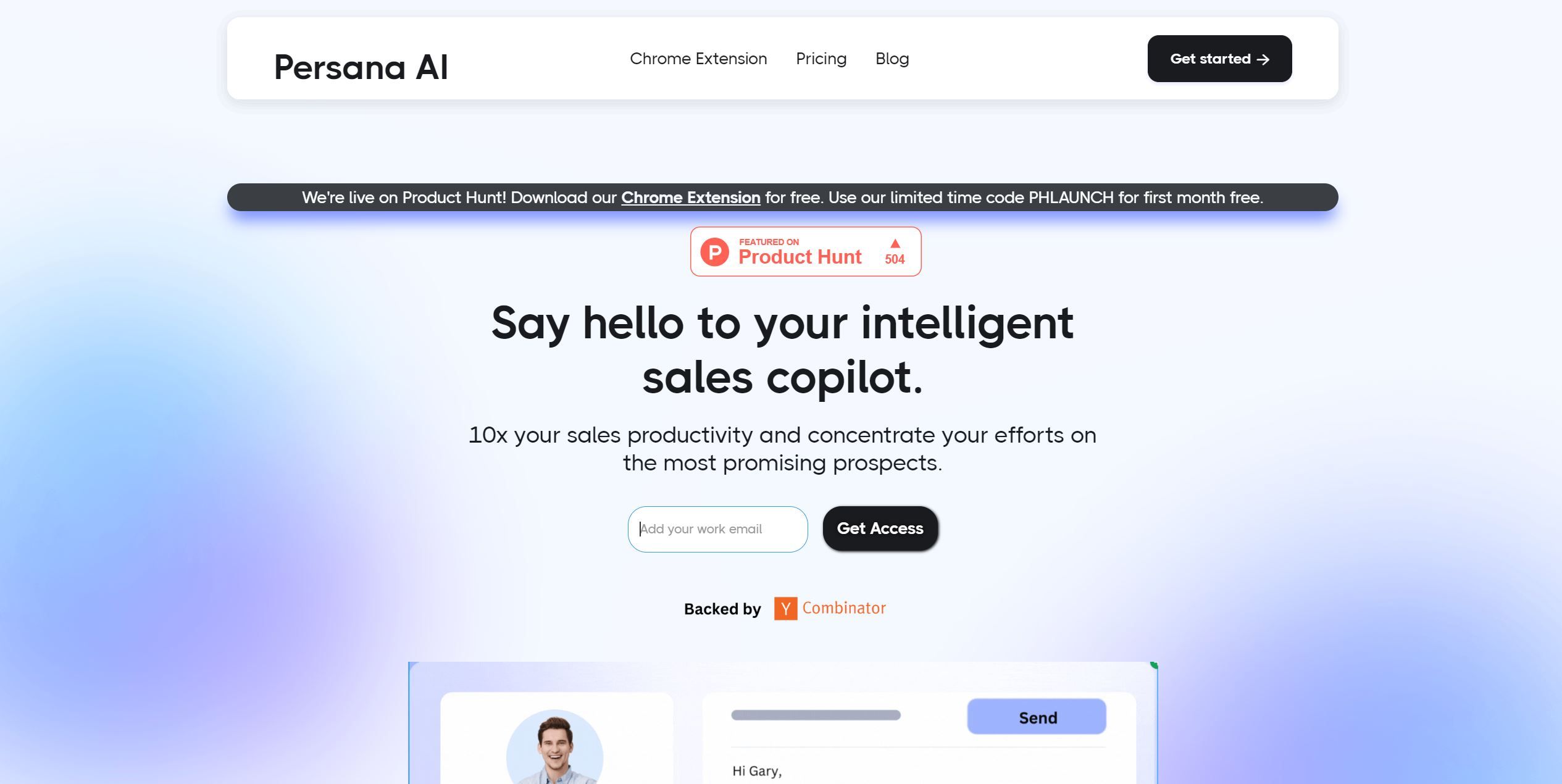Click the work email input field

717,528
